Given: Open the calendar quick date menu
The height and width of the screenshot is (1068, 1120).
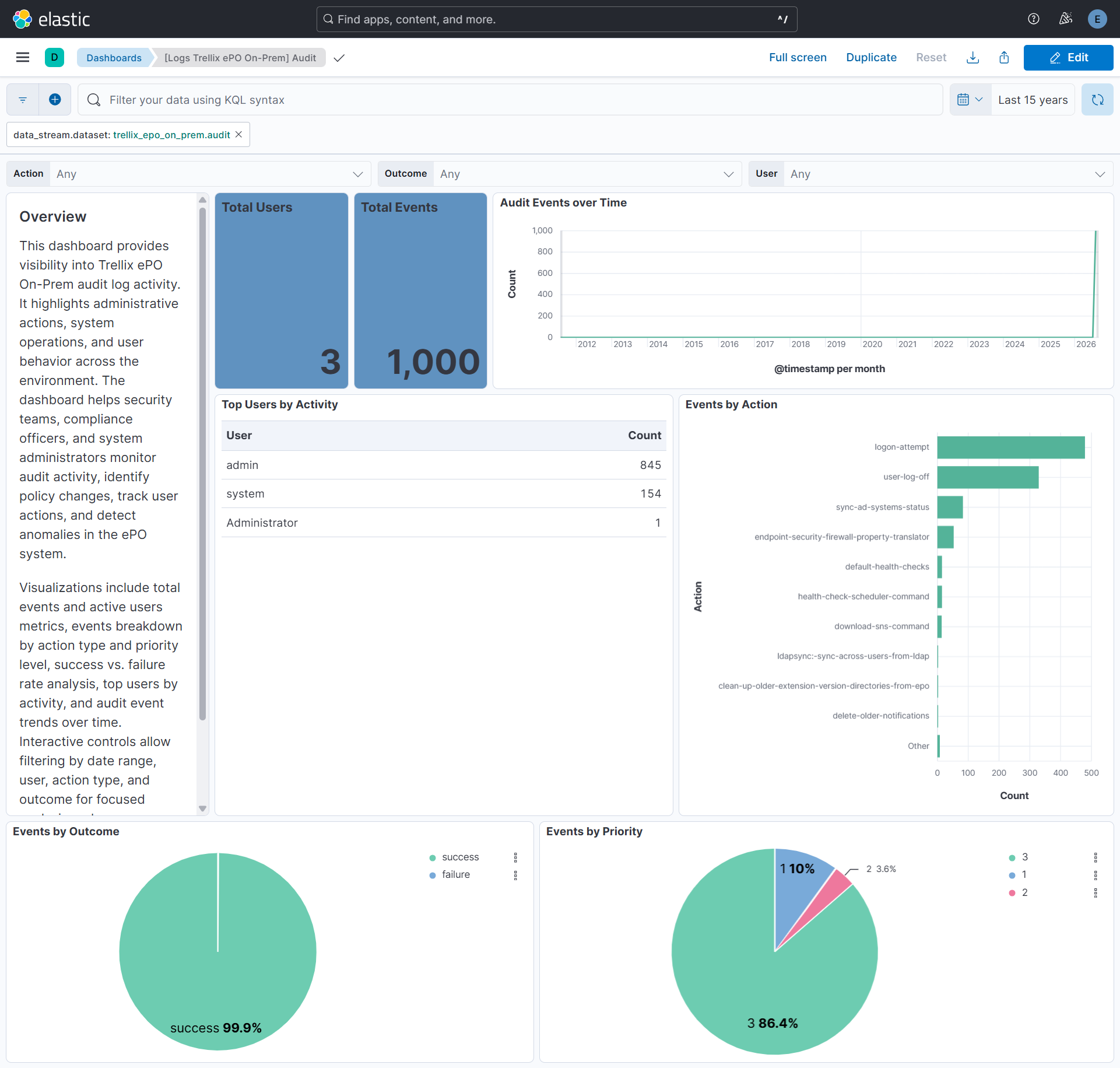Looking at the screenshot, I should (x=970, y=100).
